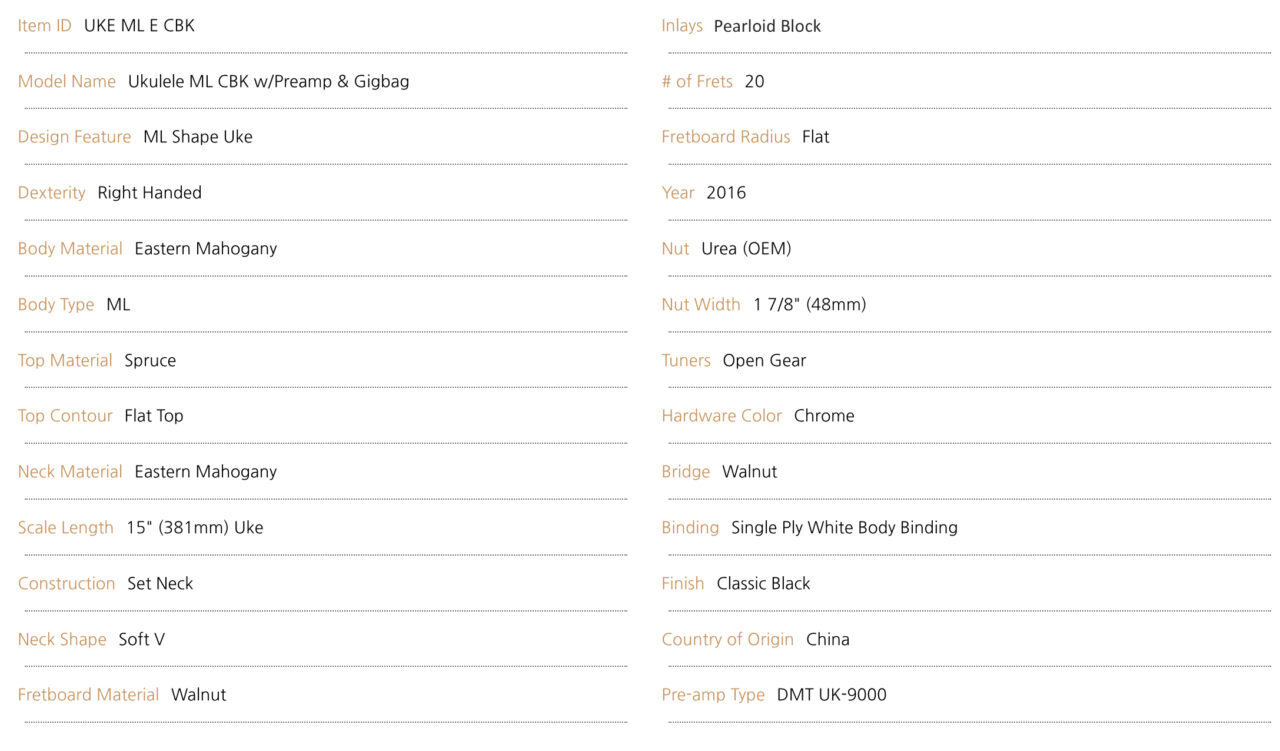Screen dimensions: 1280x751
Task: Select the Country of Origin label
Action: coord(728,640)
